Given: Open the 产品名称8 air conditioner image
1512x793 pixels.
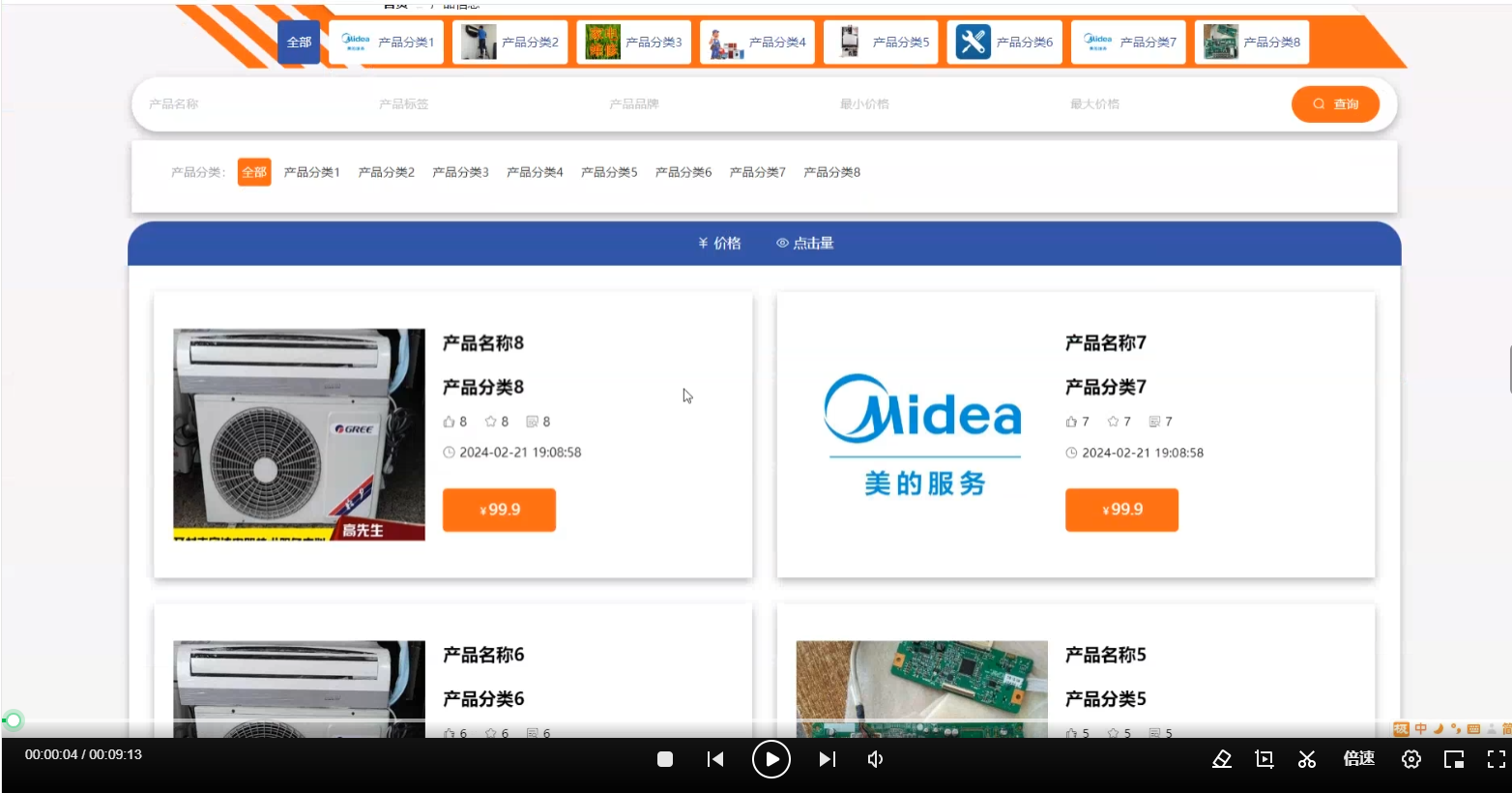Looking at the screenshot, I should [299, 434].
